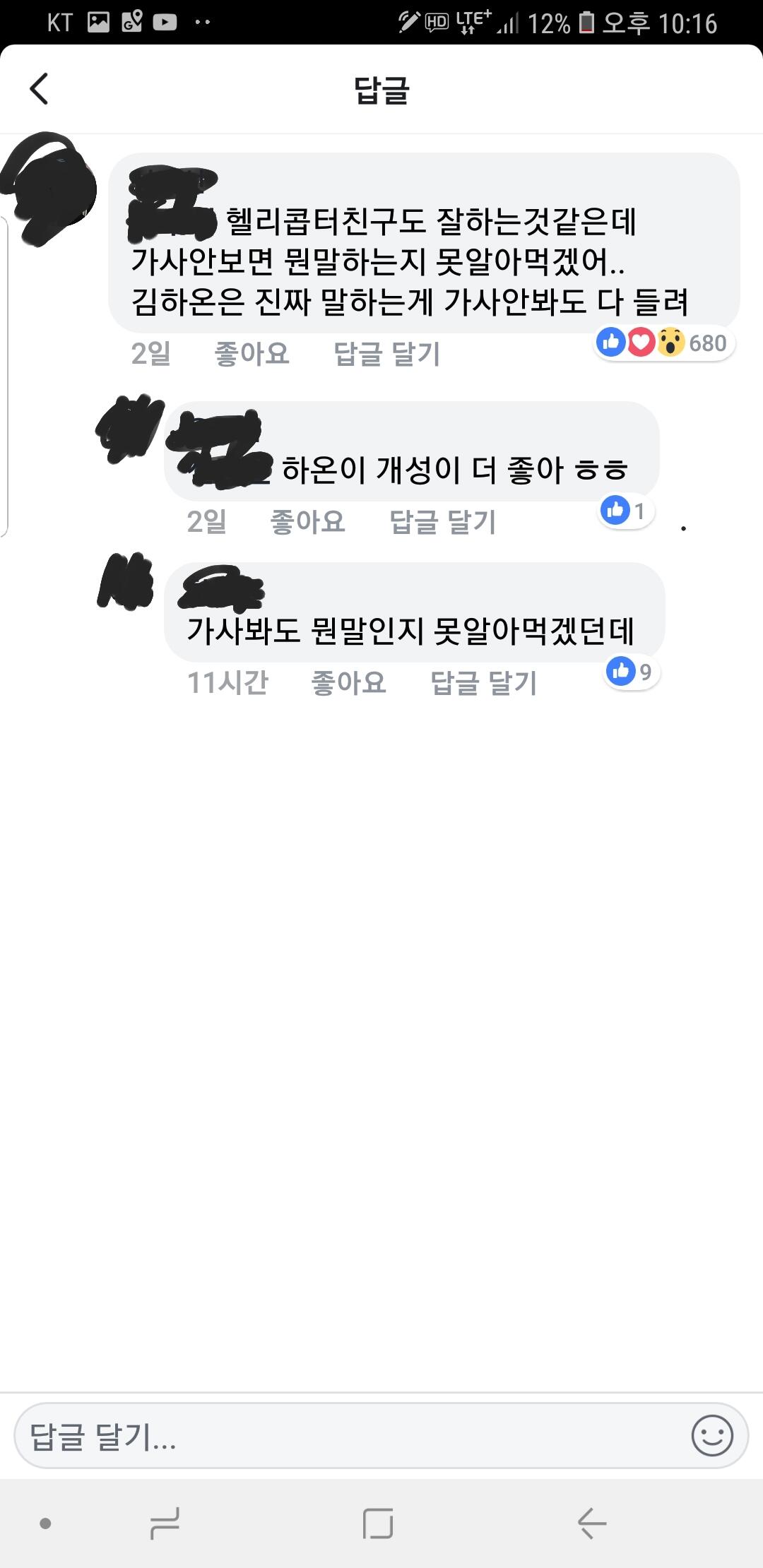Like the 하온이 개성이 comment
Screen dimensions: 763x1568
coord(308,522)
